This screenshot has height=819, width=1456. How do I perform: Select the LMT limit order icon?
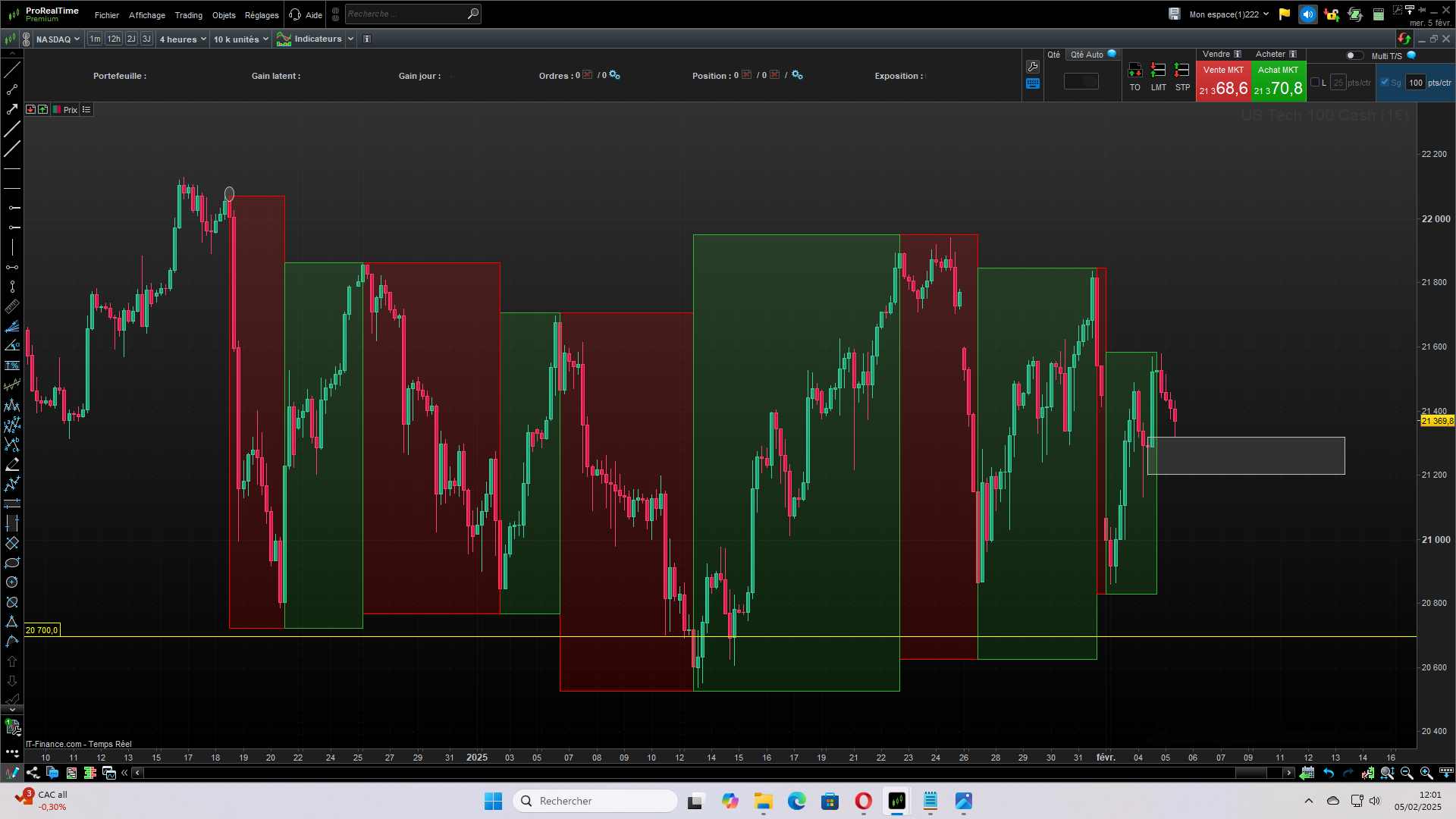pyautogui.click(x=1158, y=71)
